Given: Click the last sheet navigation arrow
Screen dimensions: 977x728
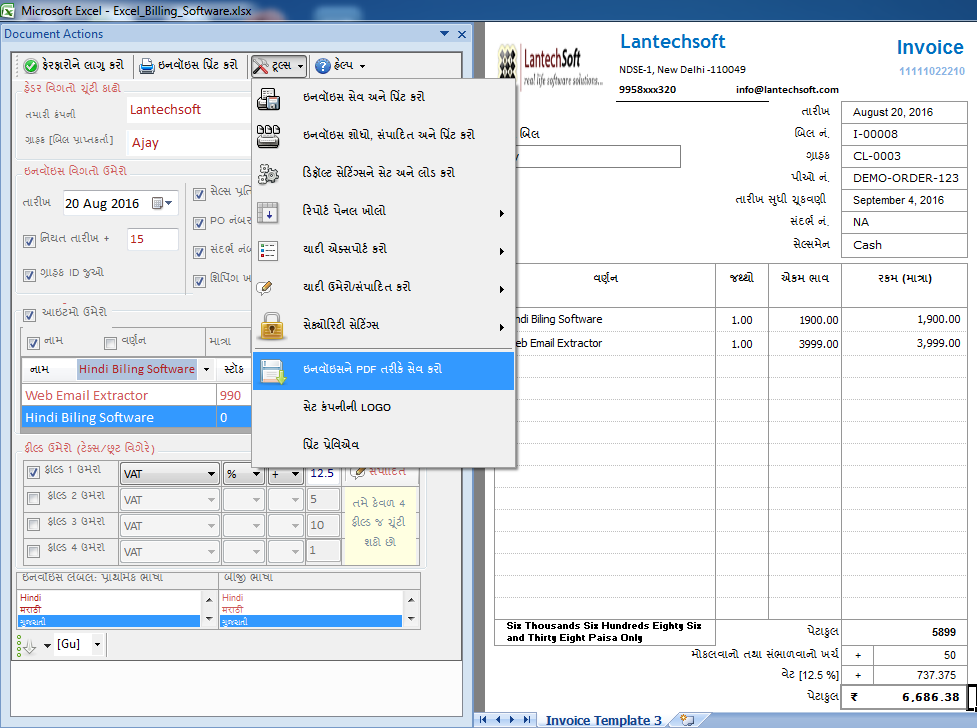Looking at the screenshot, I should pos(527,719).
